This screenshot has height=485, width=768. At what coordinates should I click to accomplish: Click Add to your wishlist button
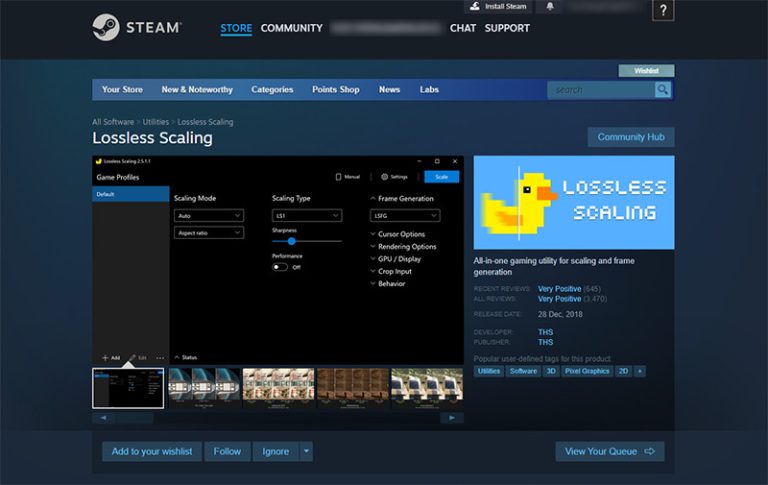click(151, 451)
